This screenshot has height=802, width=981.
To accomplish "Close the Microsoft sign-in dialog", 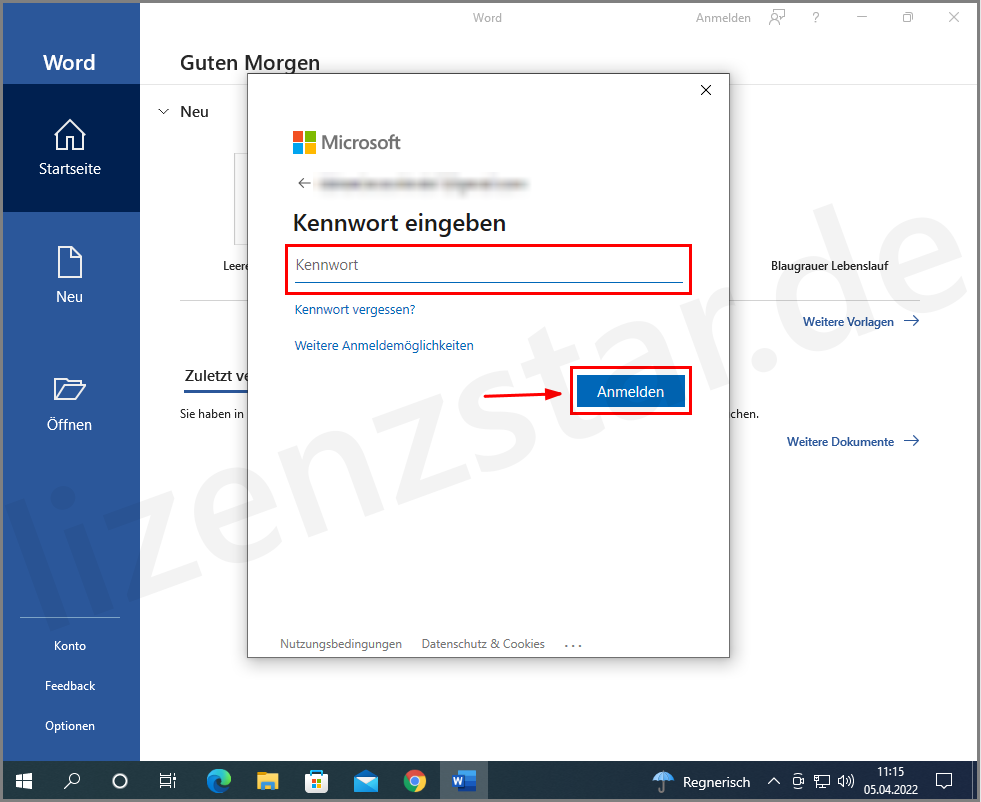I will point(706,90).
